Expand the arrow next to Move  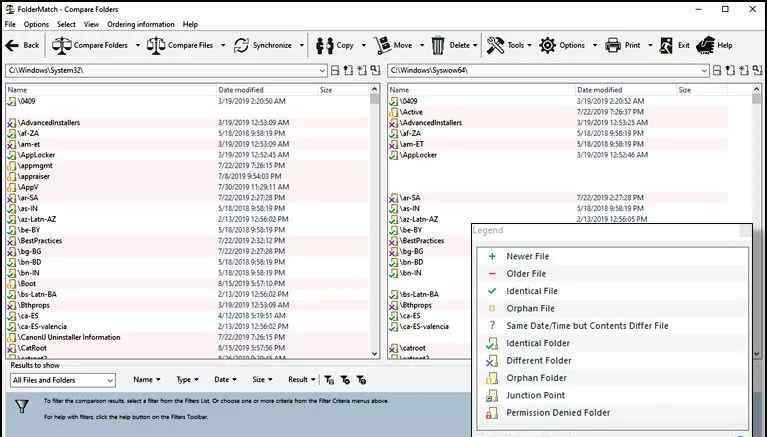[422, 45]
